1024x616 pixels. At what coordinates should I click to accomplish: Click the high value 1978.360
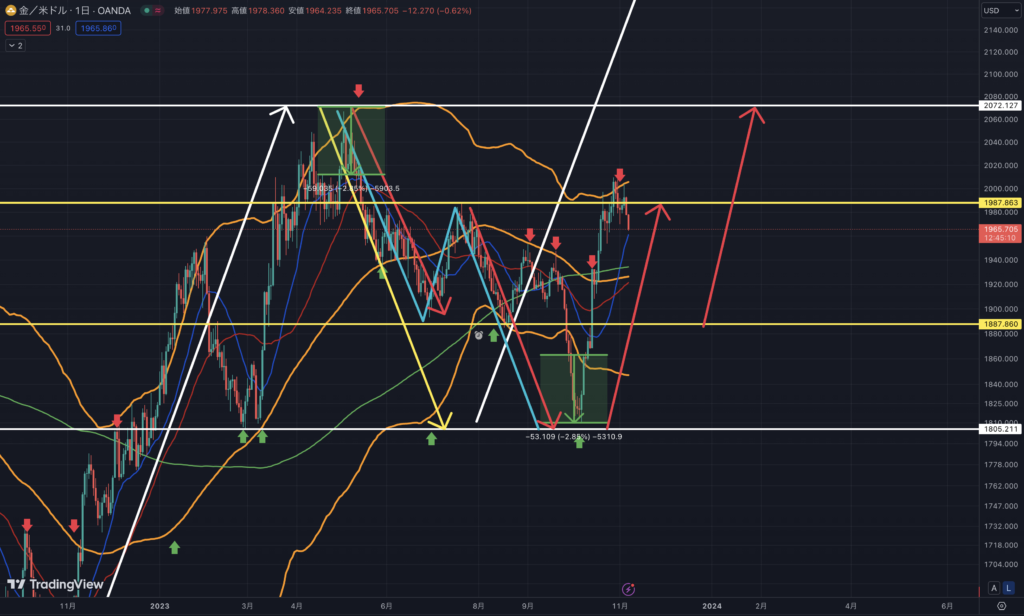click(x=266, y=10)
